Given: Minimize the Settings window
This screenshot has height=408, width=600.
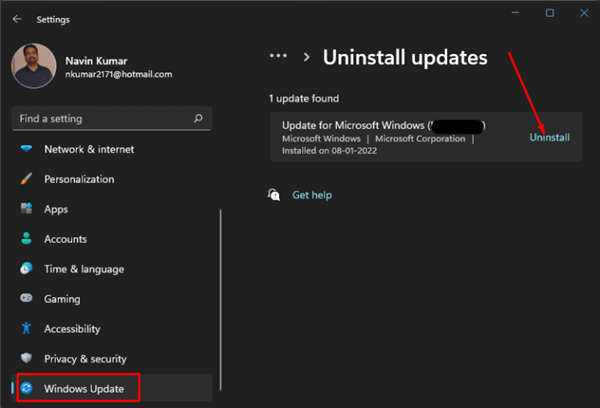Looking at the screenshot, I should click(516, 13).
